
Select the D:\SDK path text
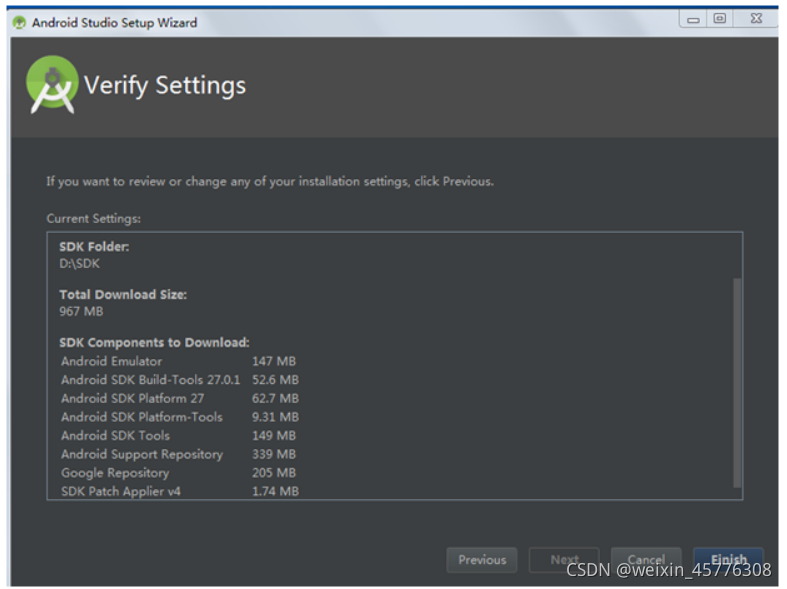click(x=79, y=263)
